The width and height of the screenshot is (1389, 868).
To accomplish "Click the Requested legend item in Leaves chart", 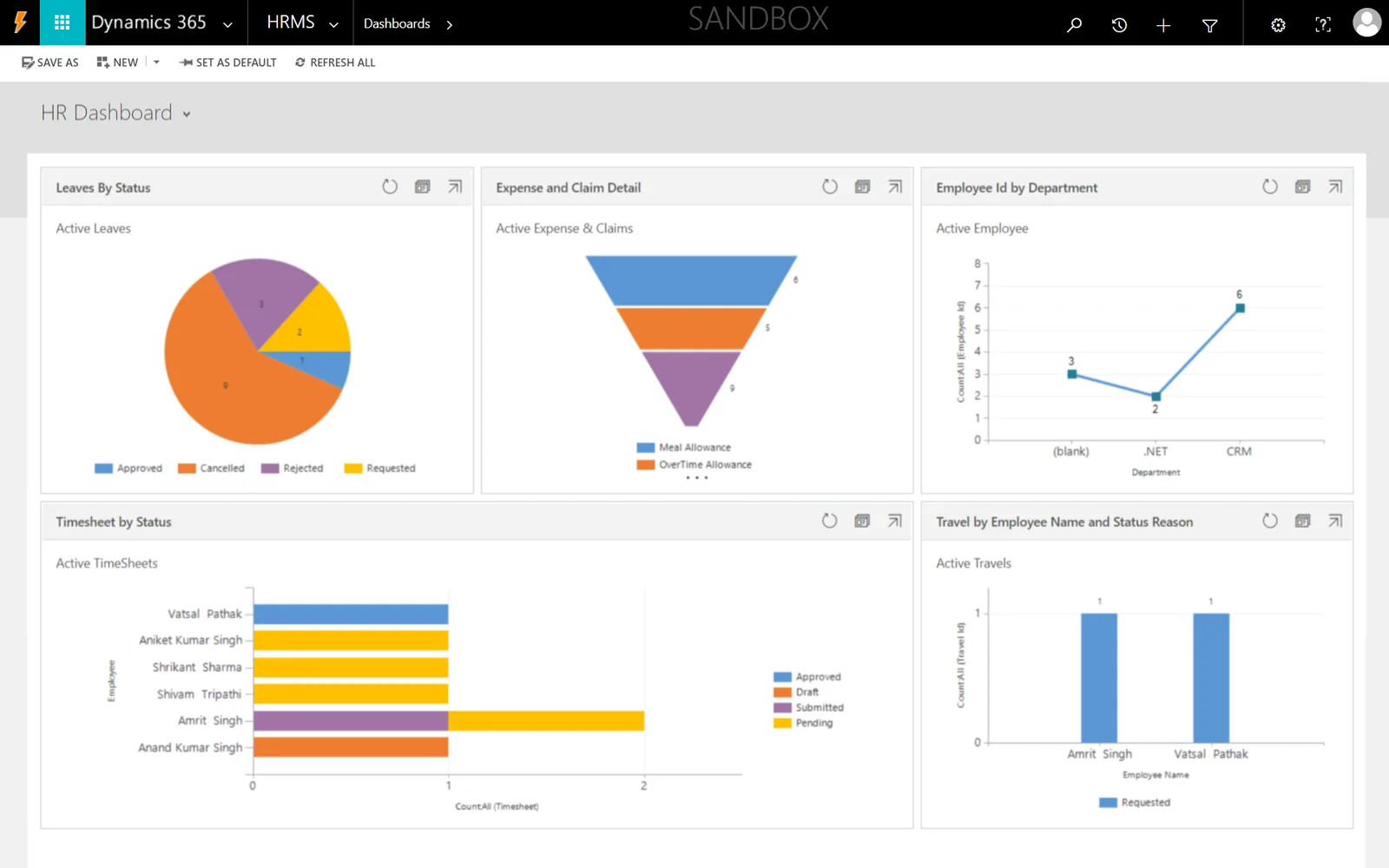I will point(380,469).
